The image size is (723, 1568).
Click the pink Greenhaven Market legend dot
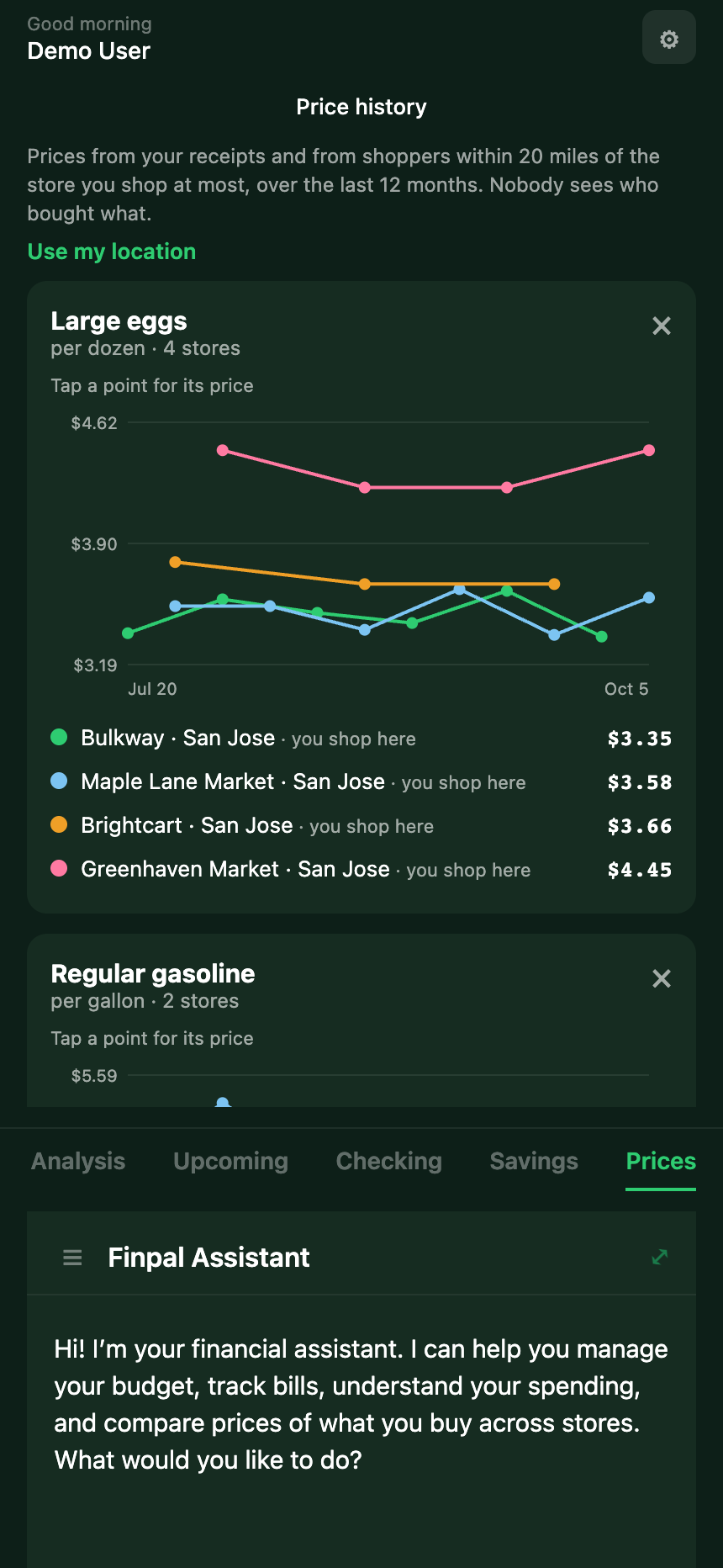[59, 868]
